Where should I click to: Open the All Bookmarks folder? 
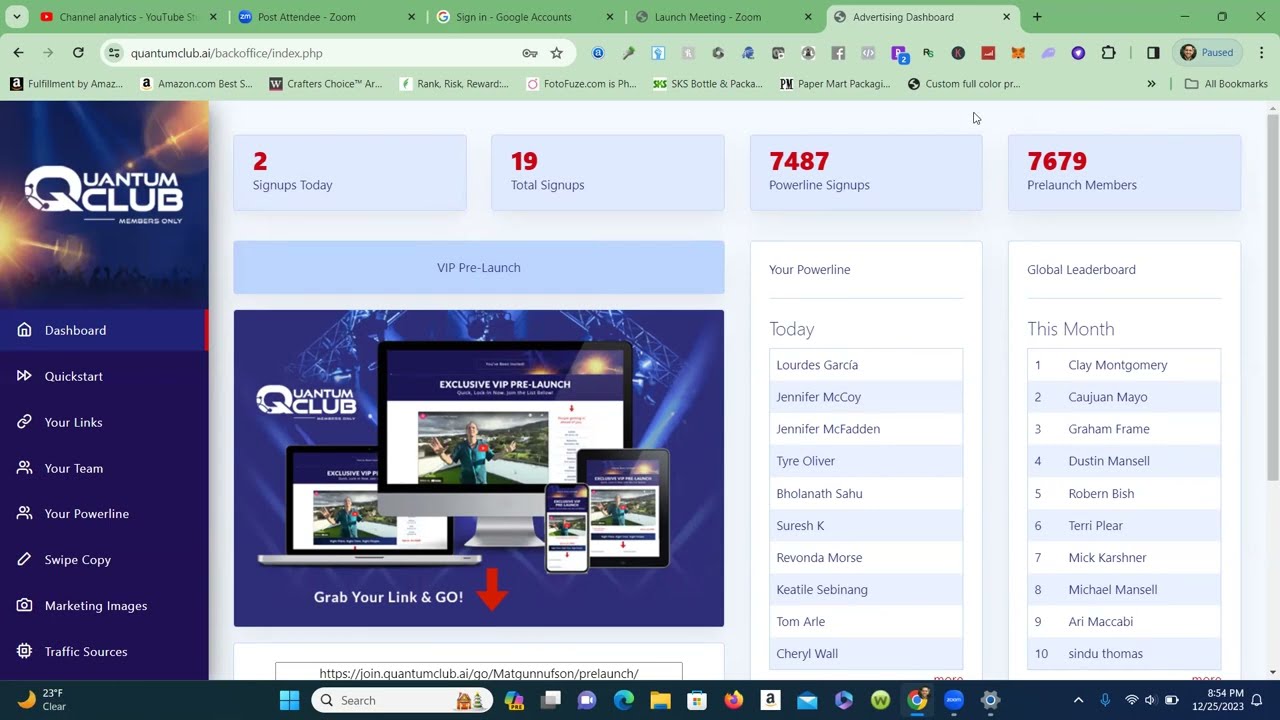[x=1226, y=84]
